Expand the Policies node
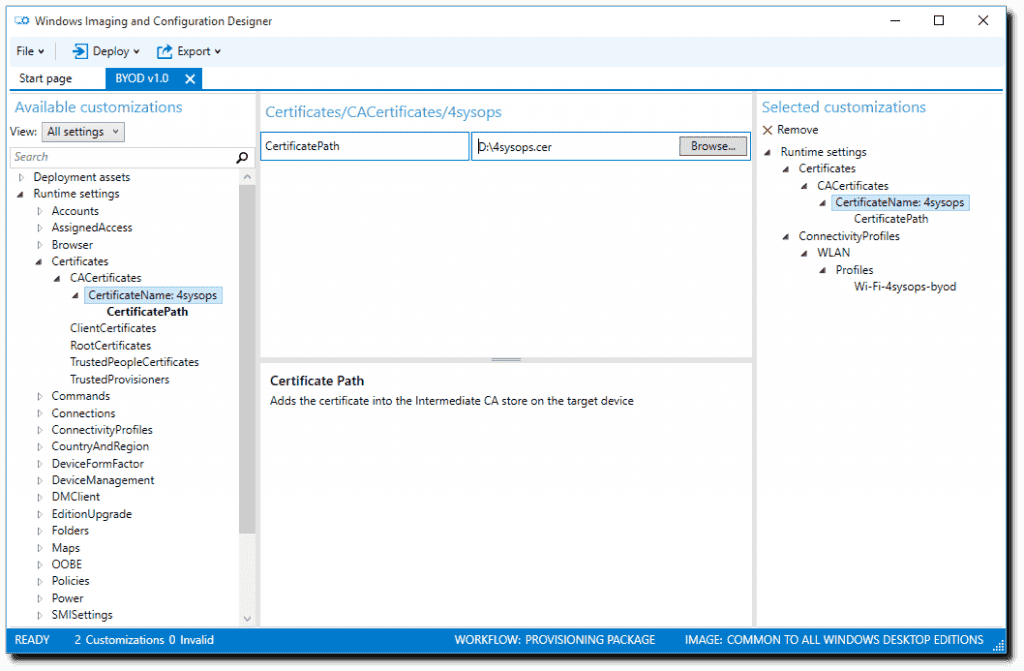 (x=40, y=581)
